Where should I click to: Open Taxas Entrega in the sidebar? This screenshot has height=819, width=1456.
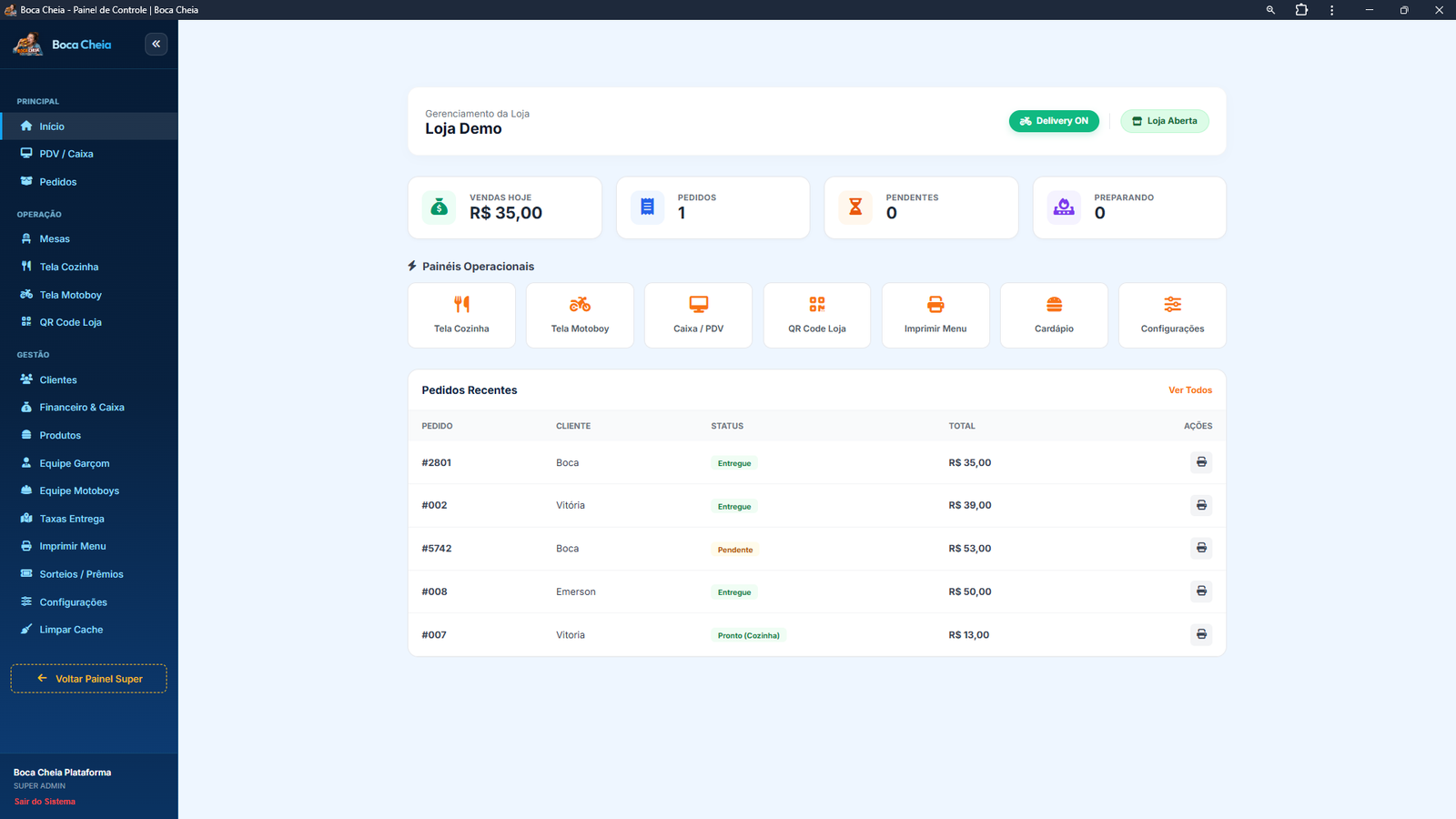88,519
